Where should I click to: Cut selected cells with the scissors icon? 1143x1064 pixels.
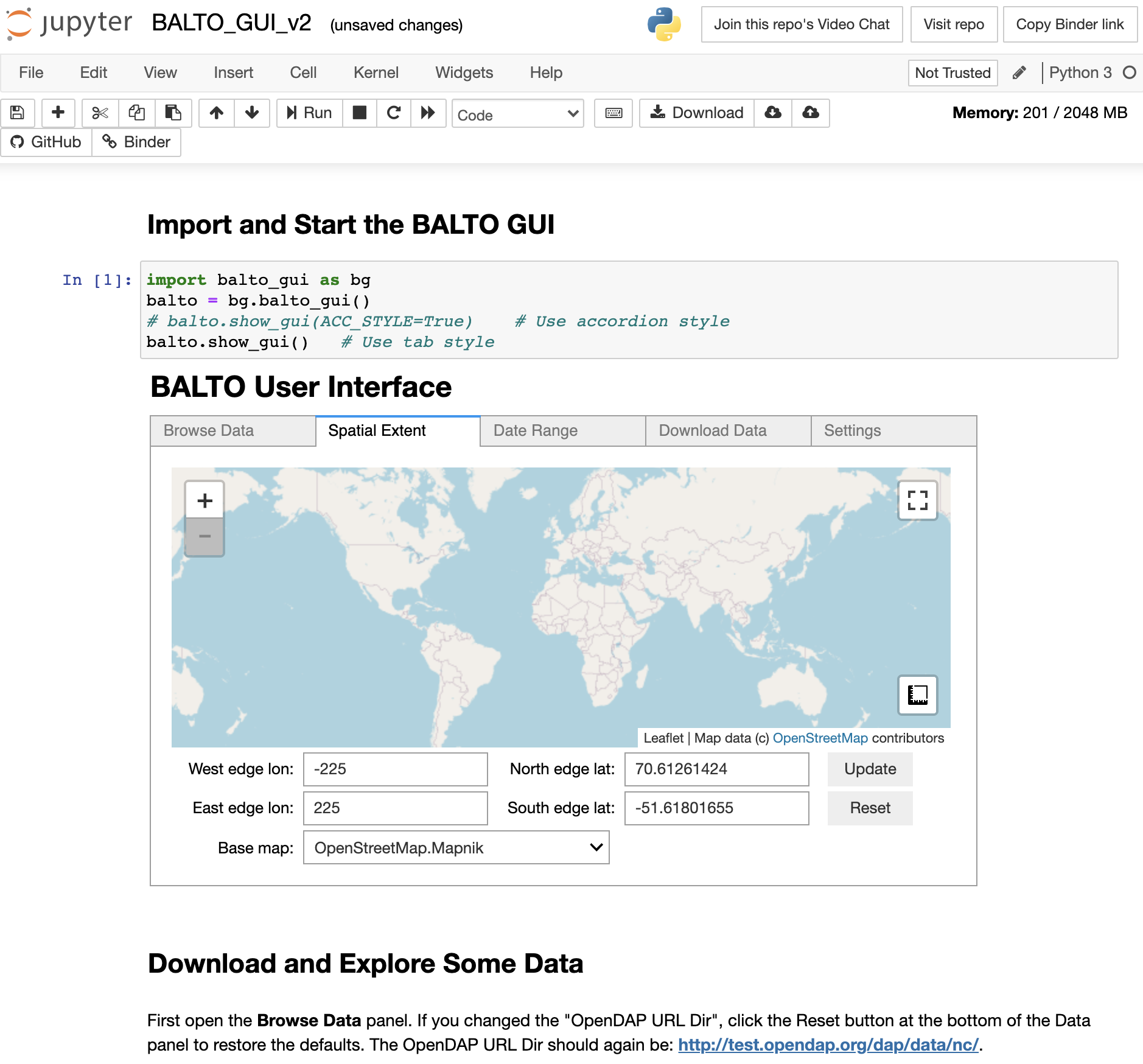(100, 113)
